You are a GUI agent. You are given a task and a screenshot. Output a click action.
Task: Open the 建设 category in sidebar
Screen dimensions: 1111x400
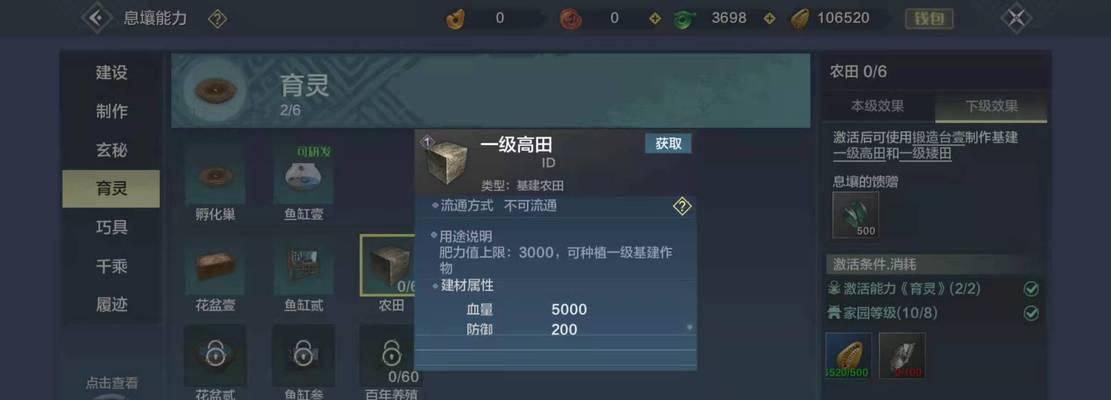(111, 73)
